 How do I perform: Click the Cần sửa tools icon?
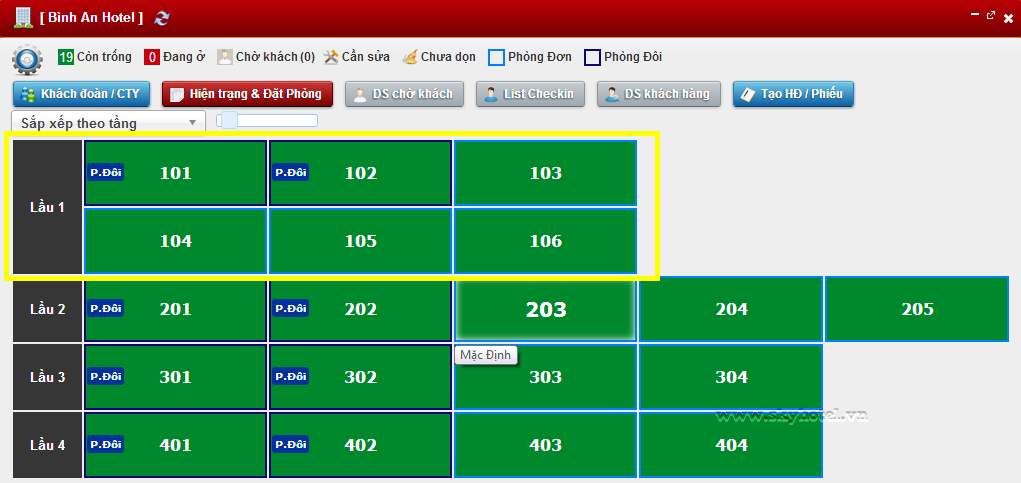tap(331, 57)
